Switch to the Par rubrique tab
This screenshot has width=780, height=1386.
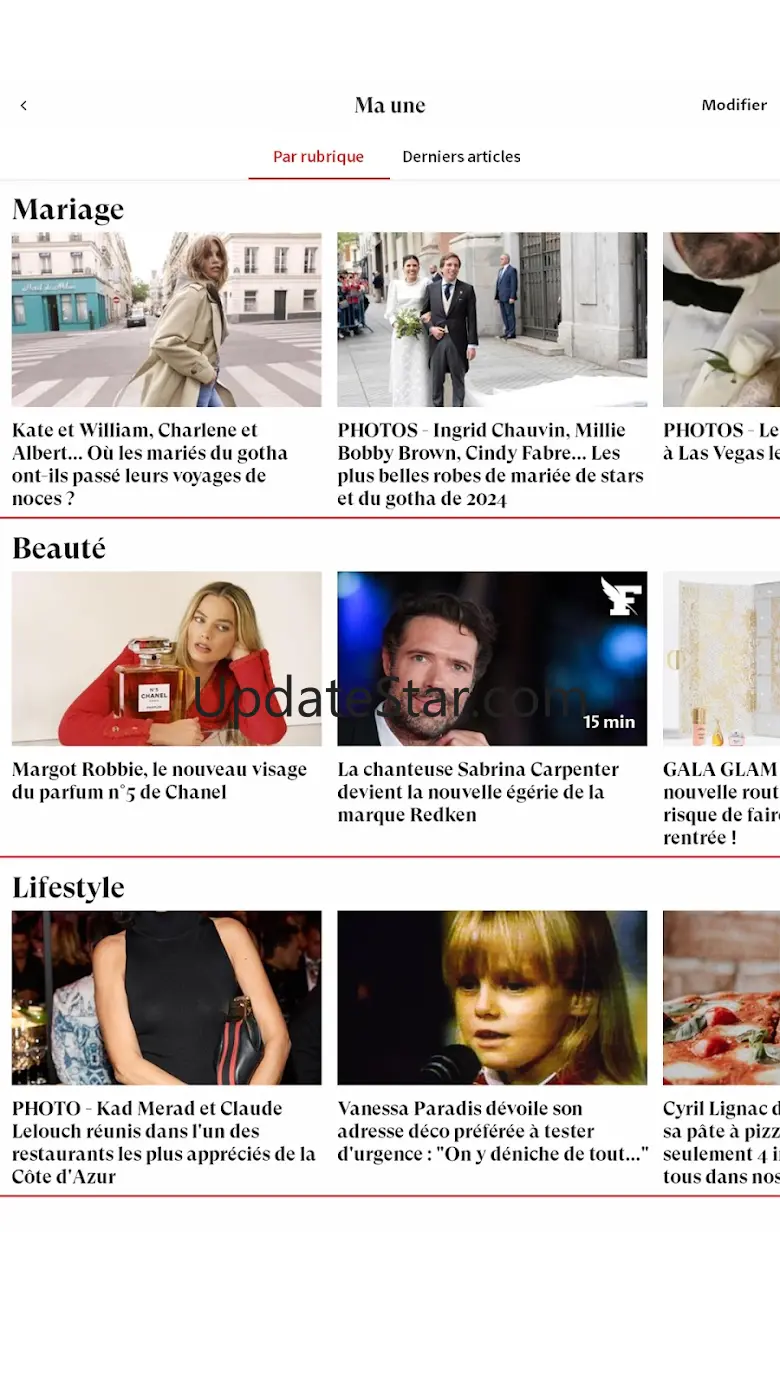[319, 157]
